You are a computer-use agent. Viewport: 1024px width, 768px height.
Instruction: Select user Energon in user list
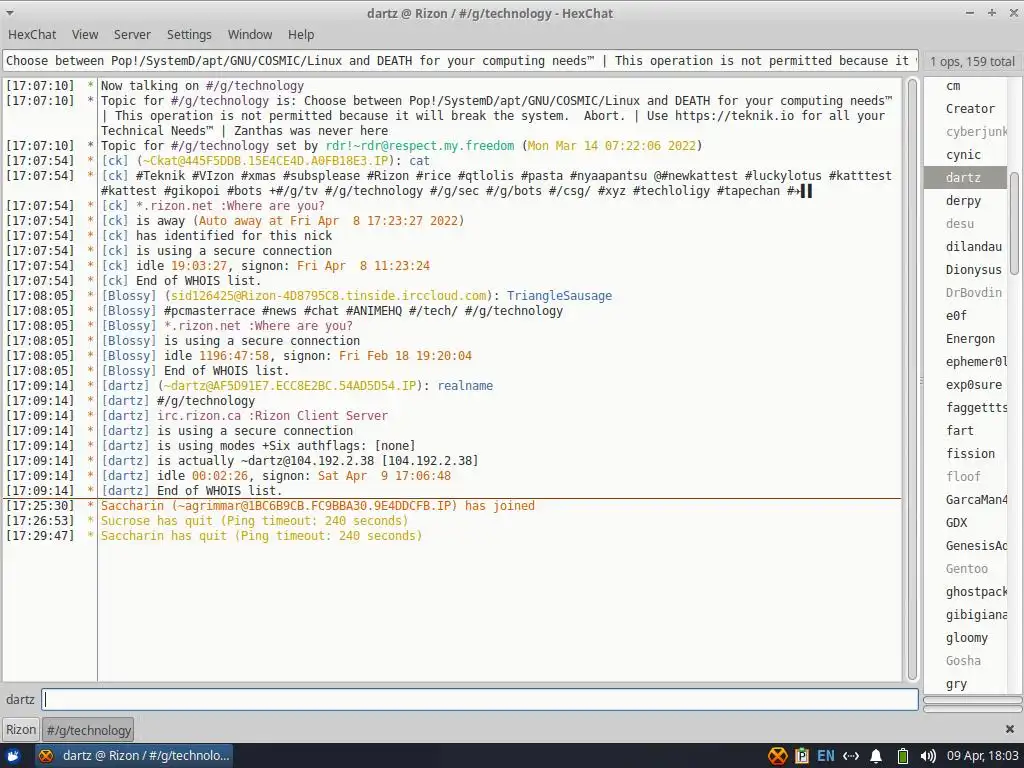click(970, 338)
